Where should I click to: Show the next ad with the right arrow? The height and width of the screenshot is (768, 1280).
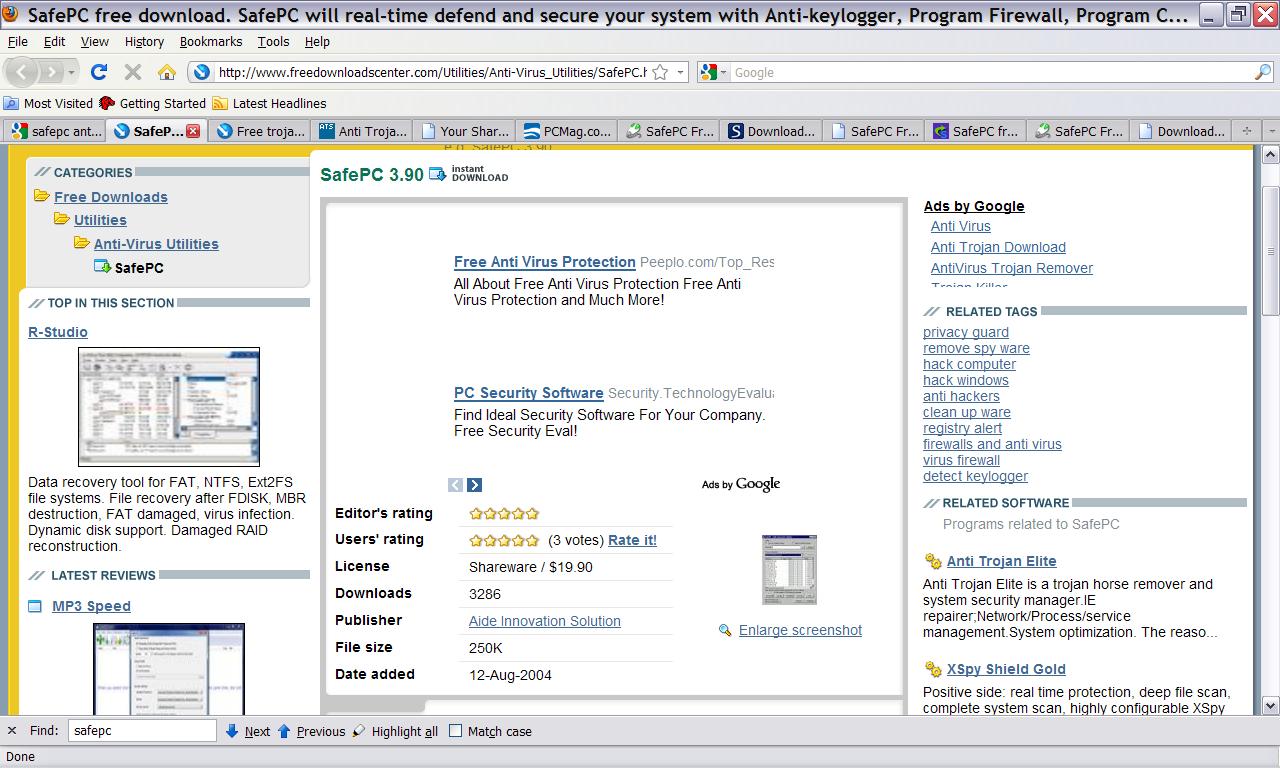point(474,485)
